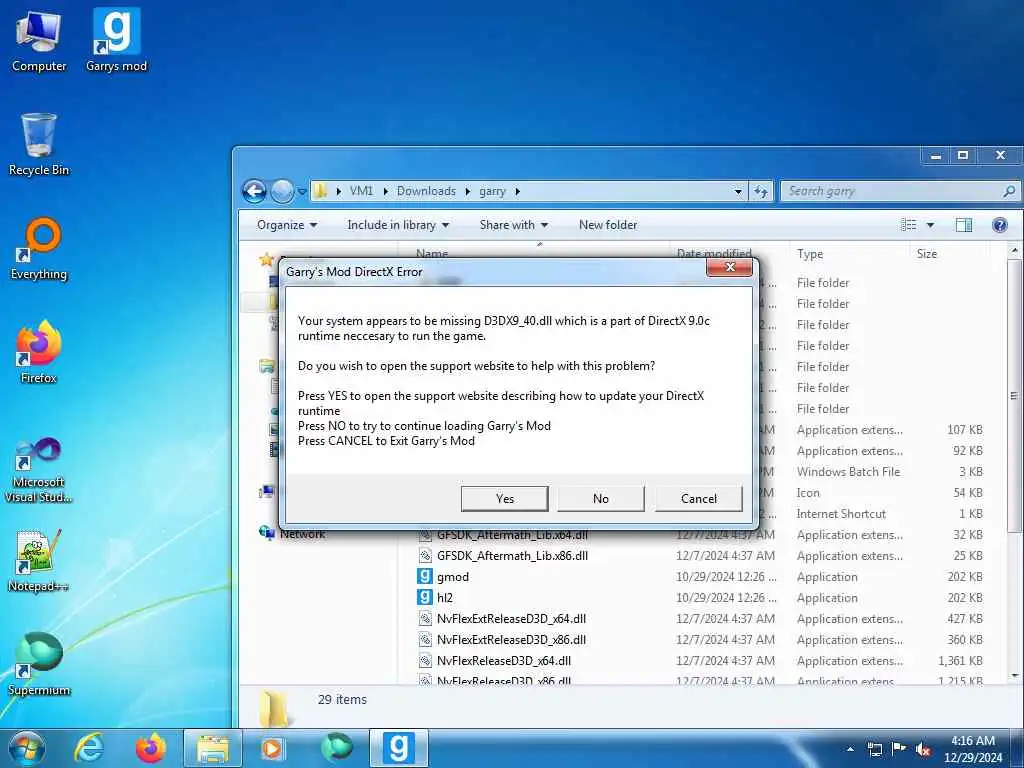Open the Windows Start menu
Image resolution: width=1024 pixels, height=768 pixels.
[x=27, y=748]
